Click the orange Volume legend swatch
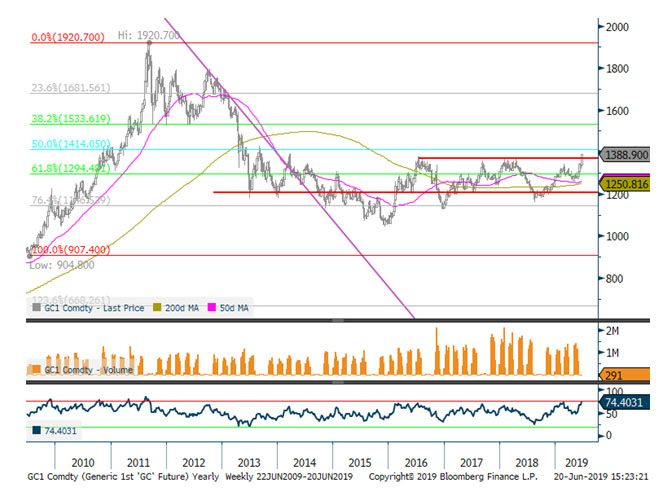 click(x=38, y=368)
